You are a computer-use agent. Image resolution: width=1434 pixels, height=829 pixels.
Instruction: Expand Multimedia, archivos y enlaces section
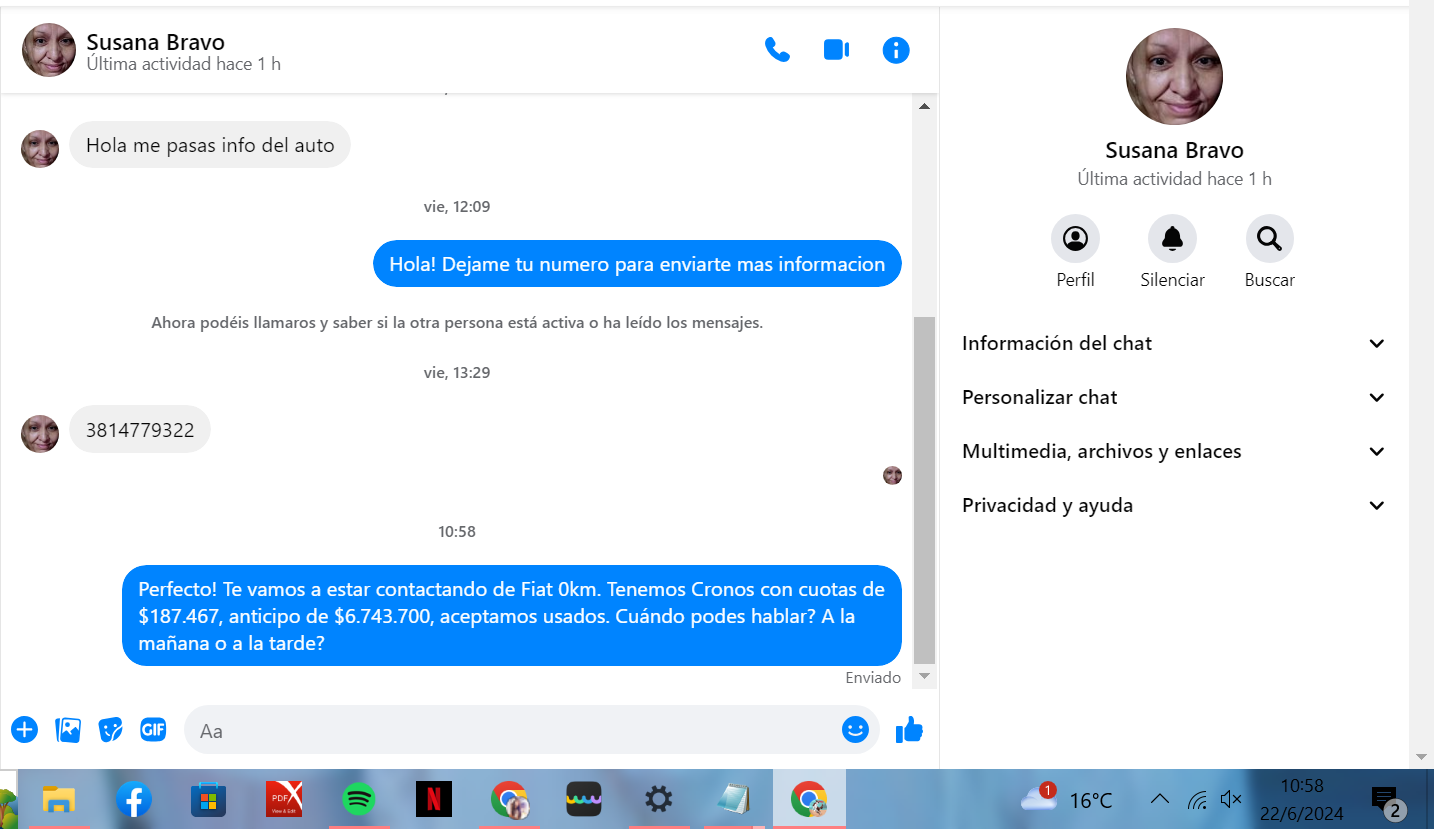click(1173, 452)
